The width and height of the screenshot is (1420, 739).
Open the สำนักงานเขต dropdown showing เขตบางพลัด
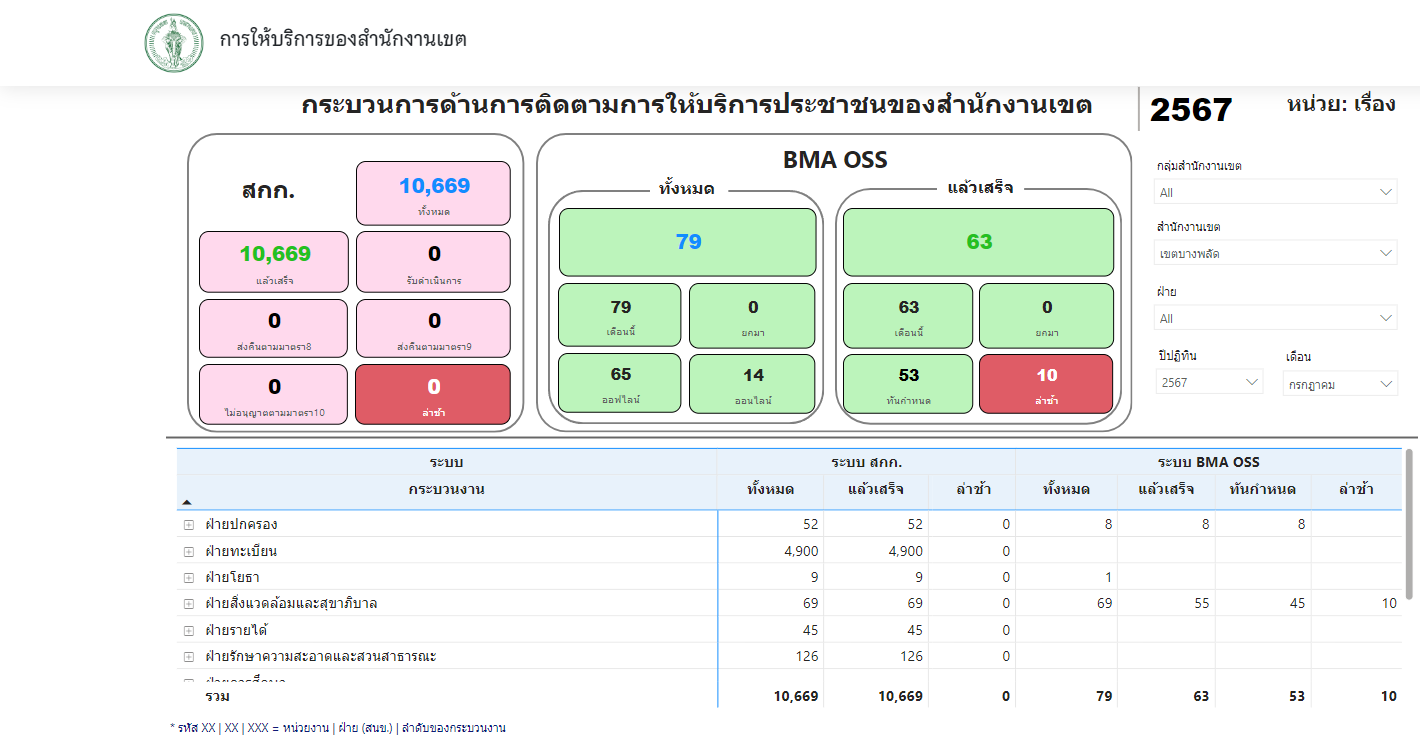[x=1275, y=253]
